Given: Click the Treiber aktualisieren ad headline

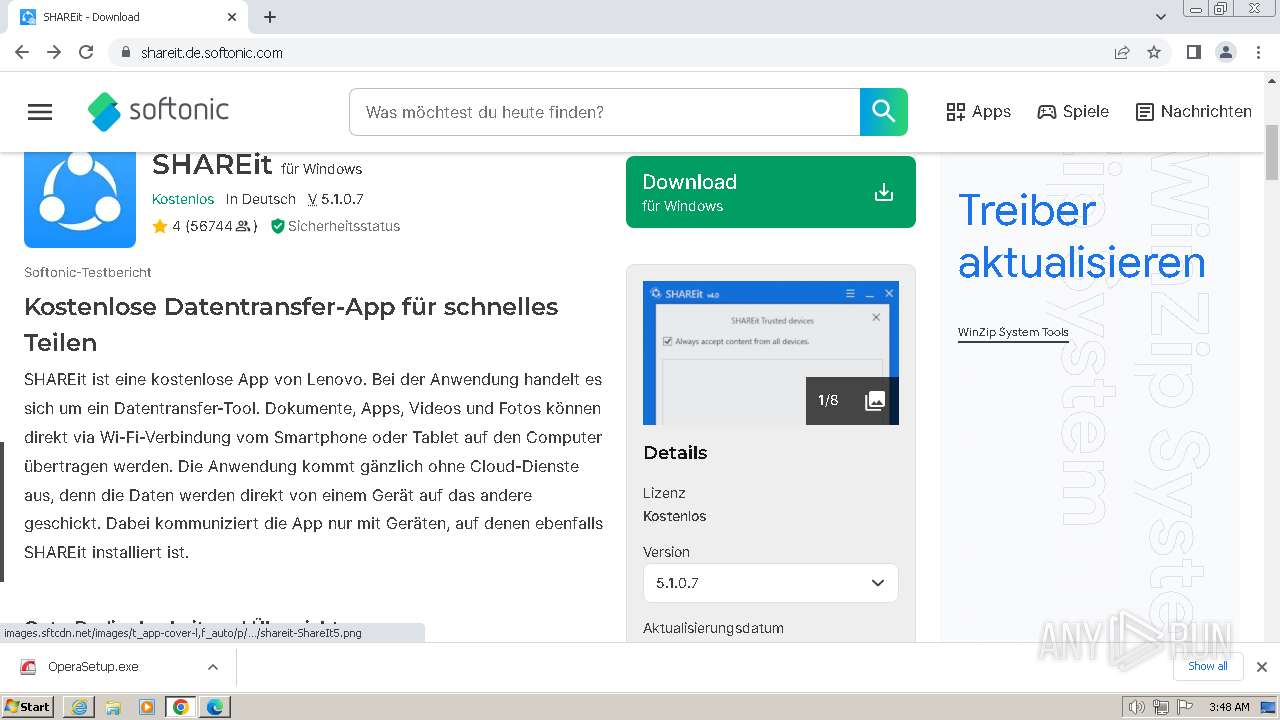Looking at the screenshot, I should coord(1082,237).
